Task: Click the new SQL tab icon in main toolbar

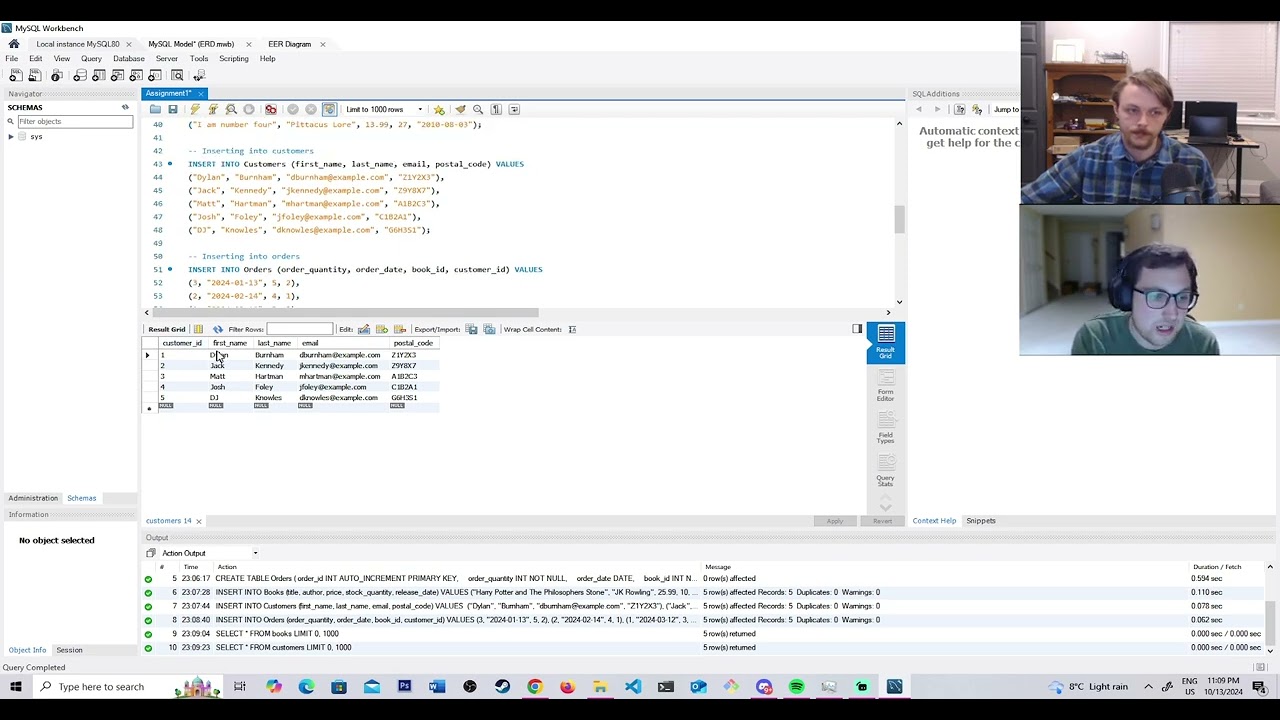Action: point(14,76)
